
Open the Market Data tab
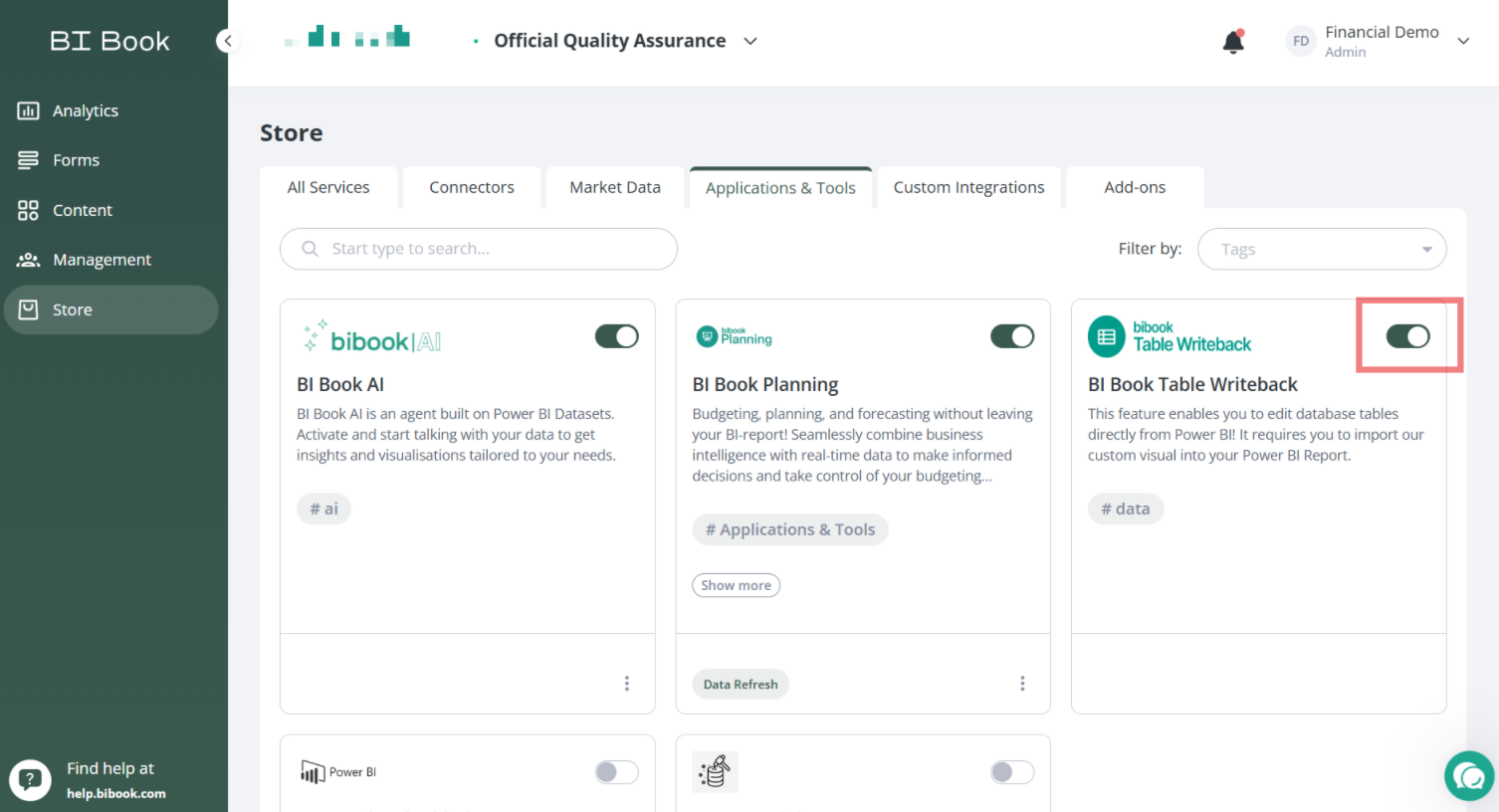click(x=615, y=187)
